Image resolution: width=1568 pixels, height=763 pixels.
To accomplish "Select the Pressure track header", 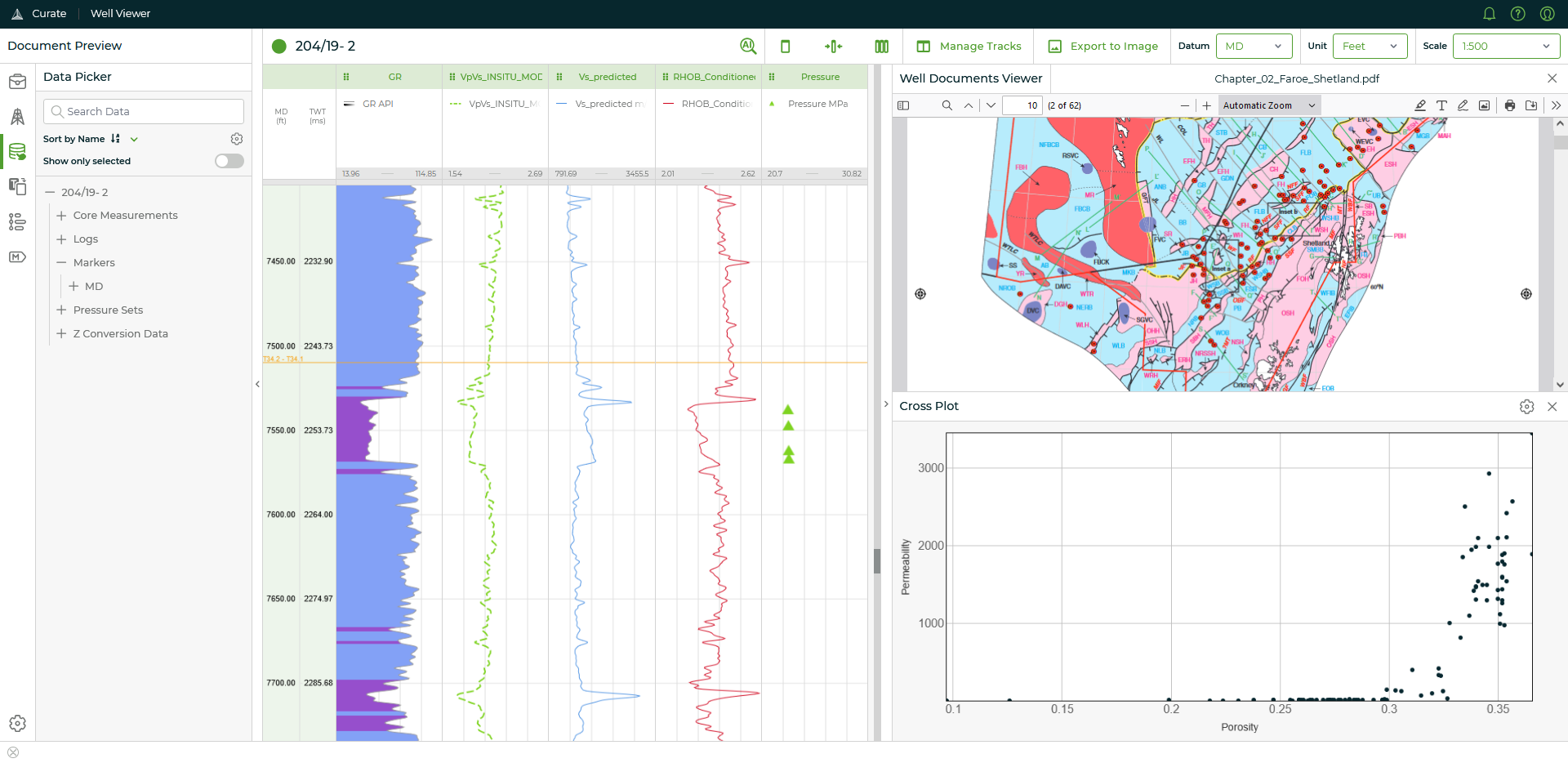I will tap(814, 77).
